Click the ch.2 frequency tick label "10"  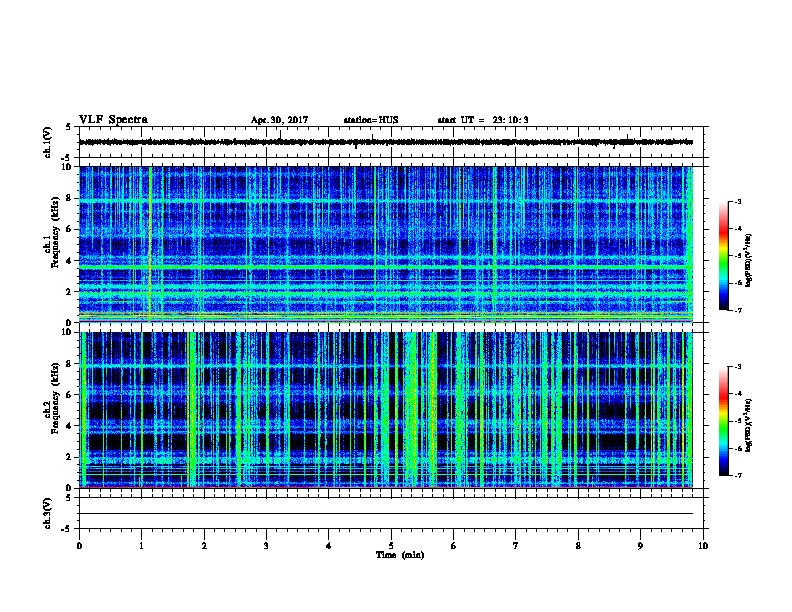[x=68, y=332]
